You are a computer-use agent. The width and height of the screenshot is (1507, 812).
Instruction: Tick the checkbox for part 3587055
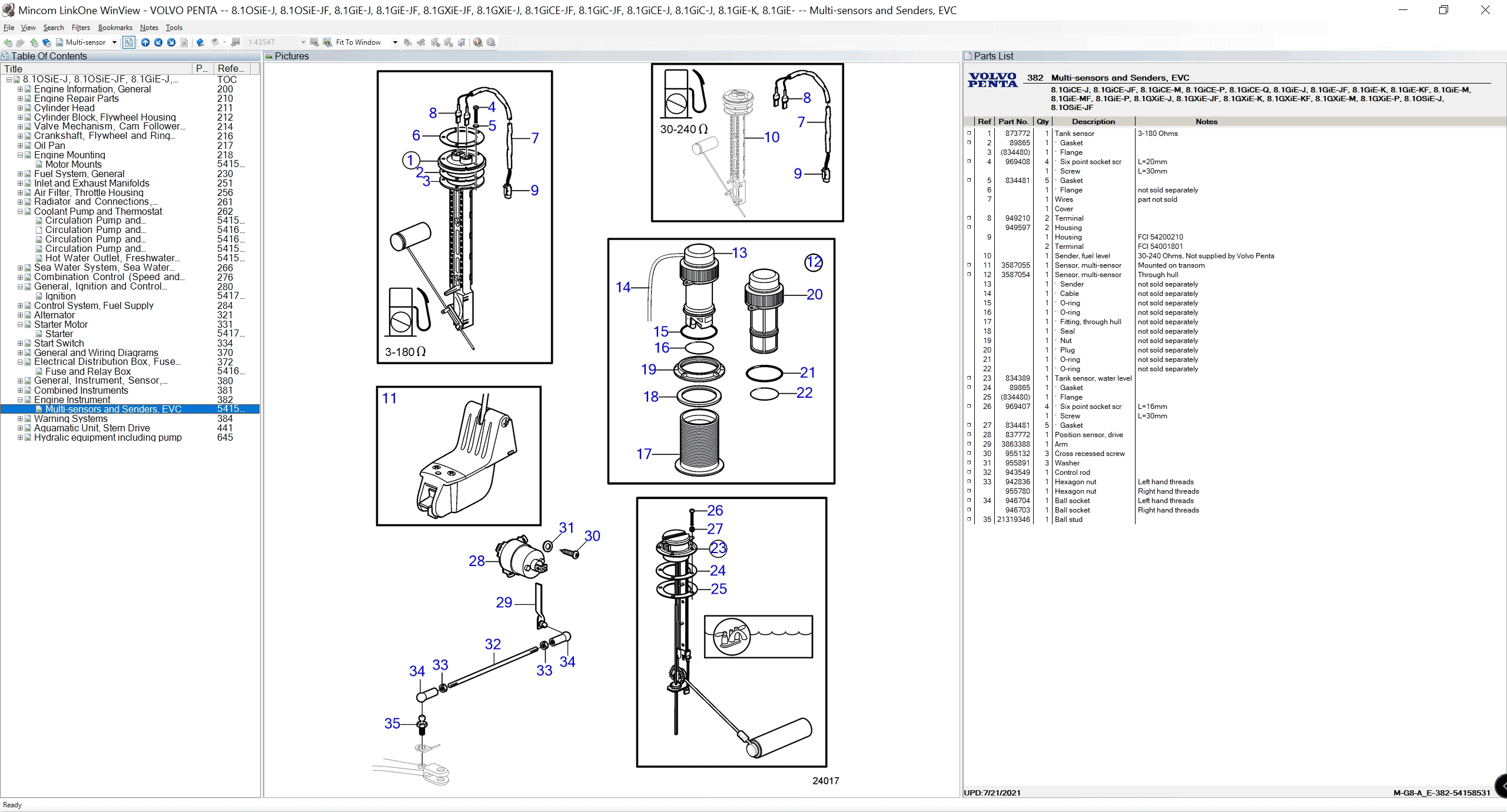[x=968, y=265]
